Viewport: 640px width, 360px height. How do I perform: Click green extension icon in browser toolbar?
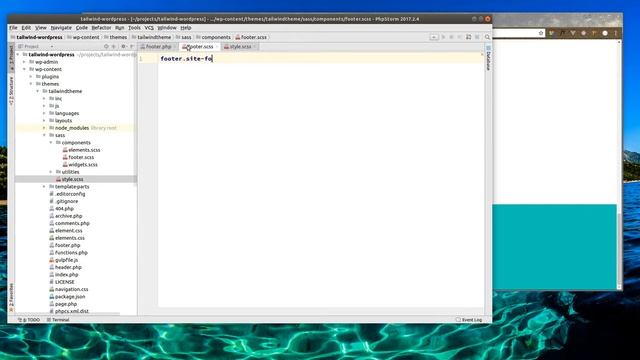coord(551,33)
